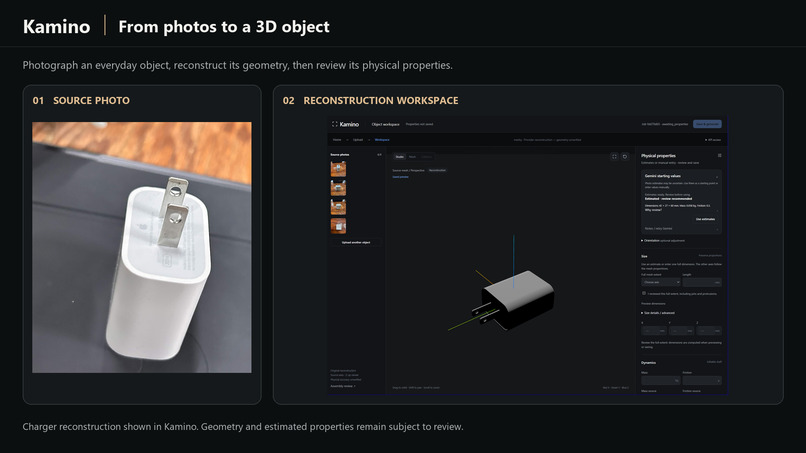Viewport: 806px width, 453px height.
Task: Click the X dimension input
Action: coord(654,331)
